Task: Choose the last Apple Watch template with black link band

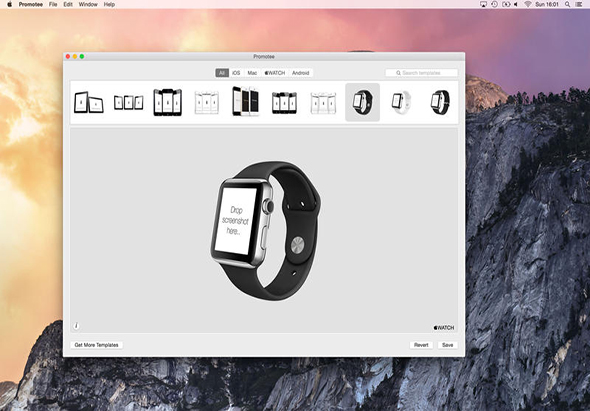Action: pyautogui.click(x=440, y=102)
